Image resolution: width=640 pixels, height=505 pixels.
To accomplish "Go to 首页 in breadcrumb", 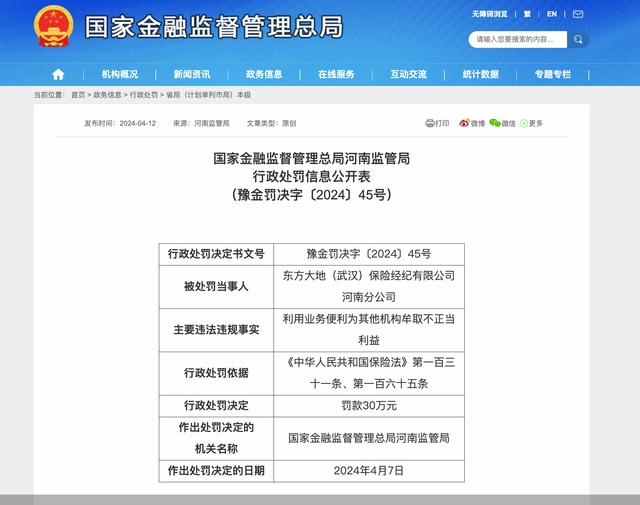I will click(x=78, y=95).
